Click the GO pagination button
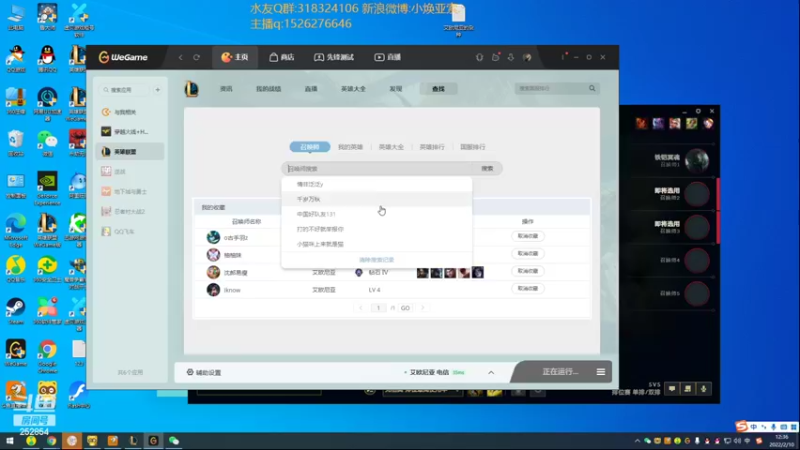This screenshot has width=800, height=450. pos(405,308)
